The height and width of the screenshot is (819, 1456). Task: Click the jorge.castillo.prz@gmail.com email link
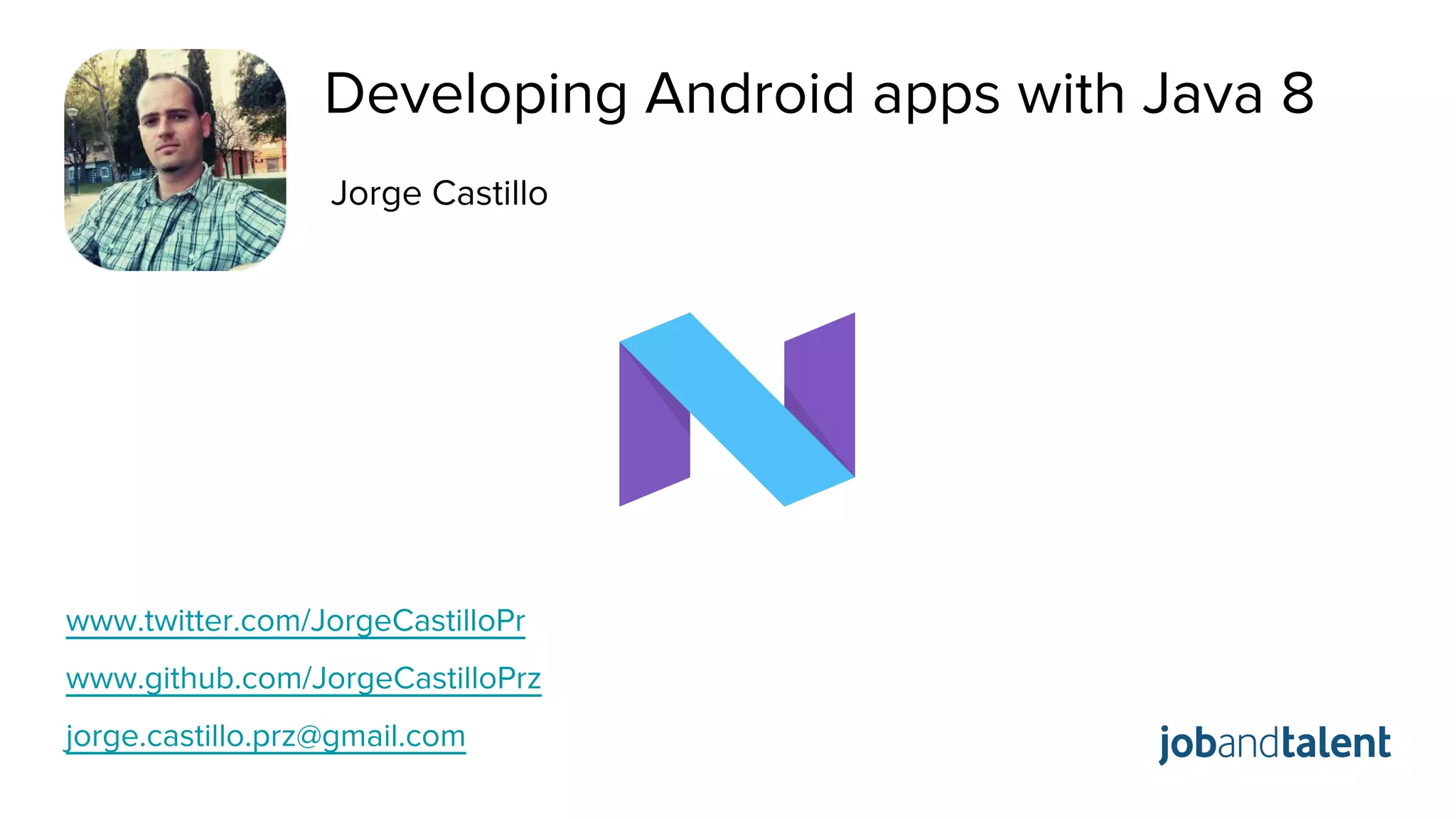265,736
